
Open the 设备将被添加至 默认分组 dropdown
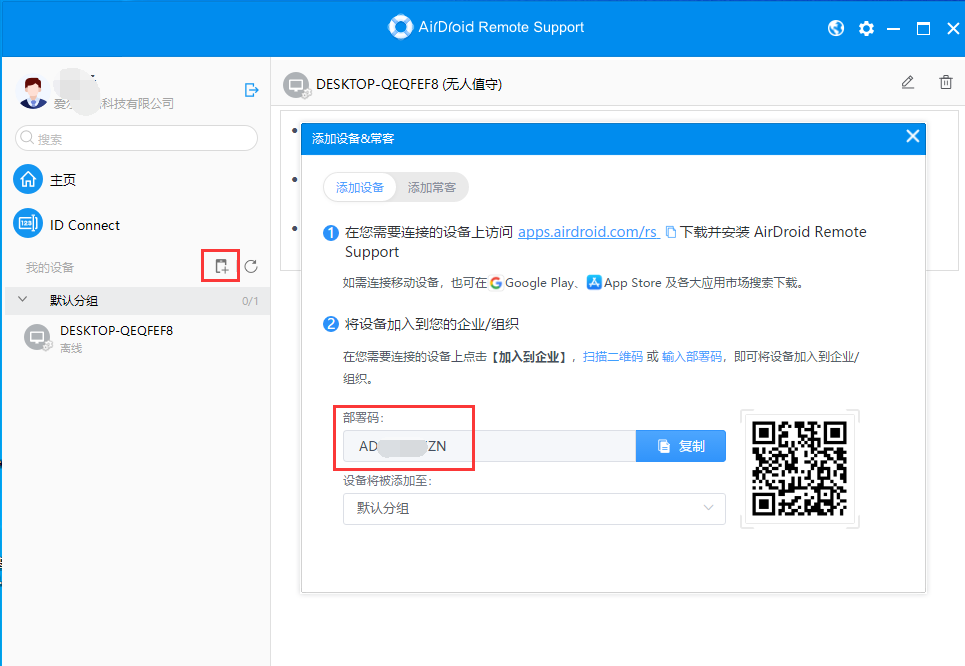pyautogui.click(x=534, y=508)
